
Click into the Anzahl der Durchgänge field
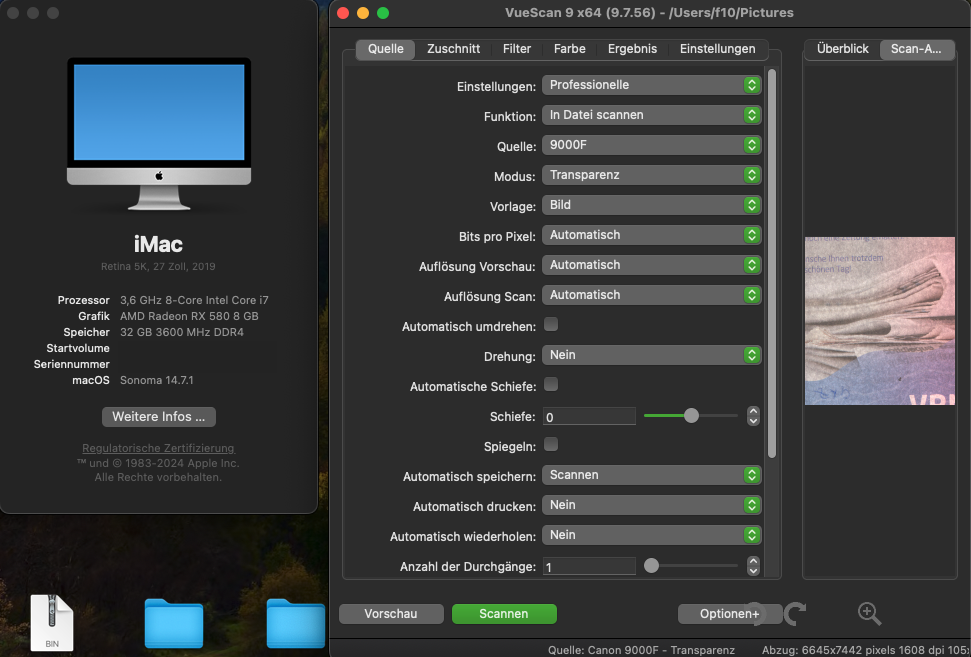pyautogui.click(x=589, y=566)
